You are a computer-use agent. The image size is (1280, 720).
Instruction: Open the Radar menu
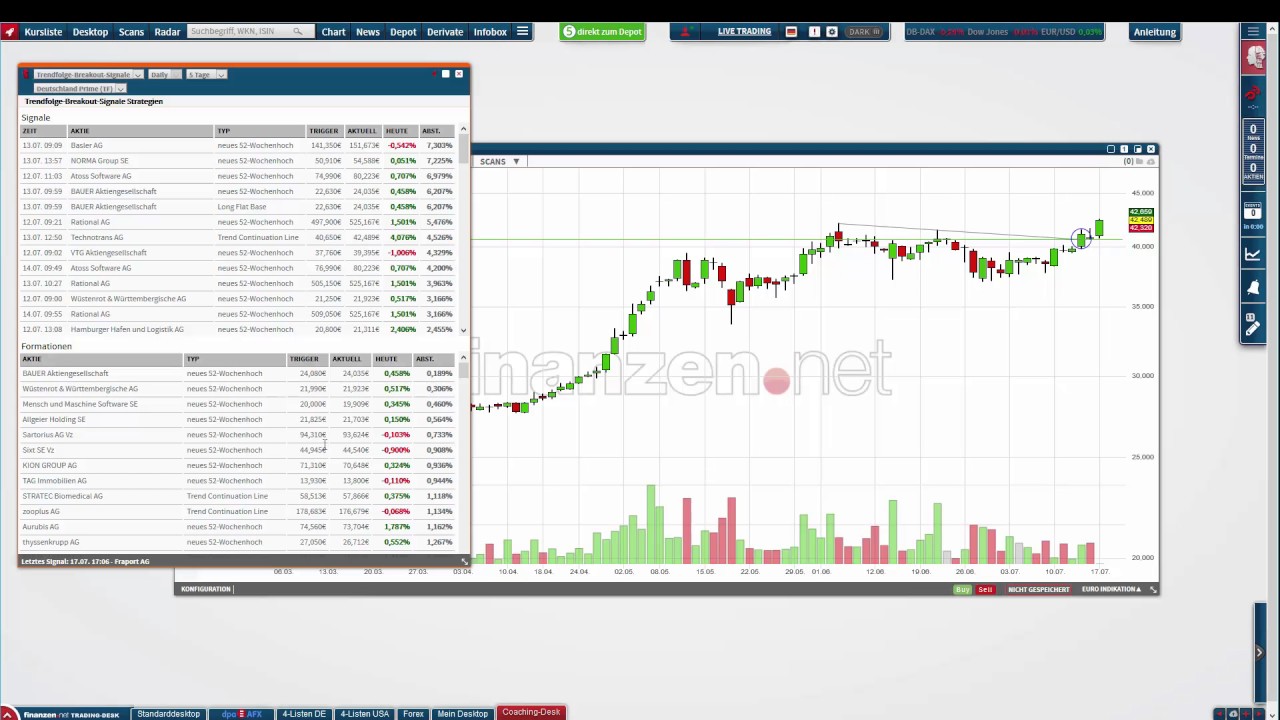(167, 32)
